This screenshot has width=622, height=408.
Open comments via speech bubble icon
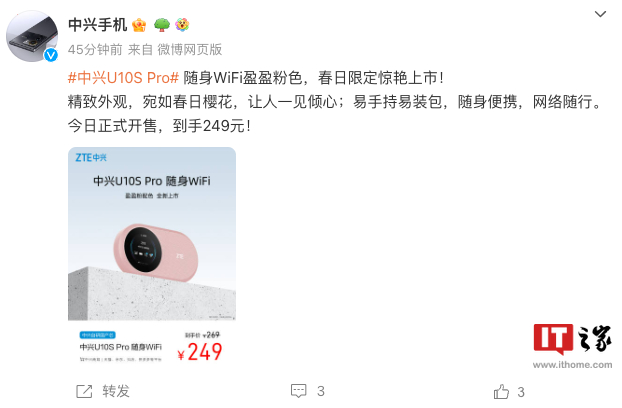tap(298, 391)
